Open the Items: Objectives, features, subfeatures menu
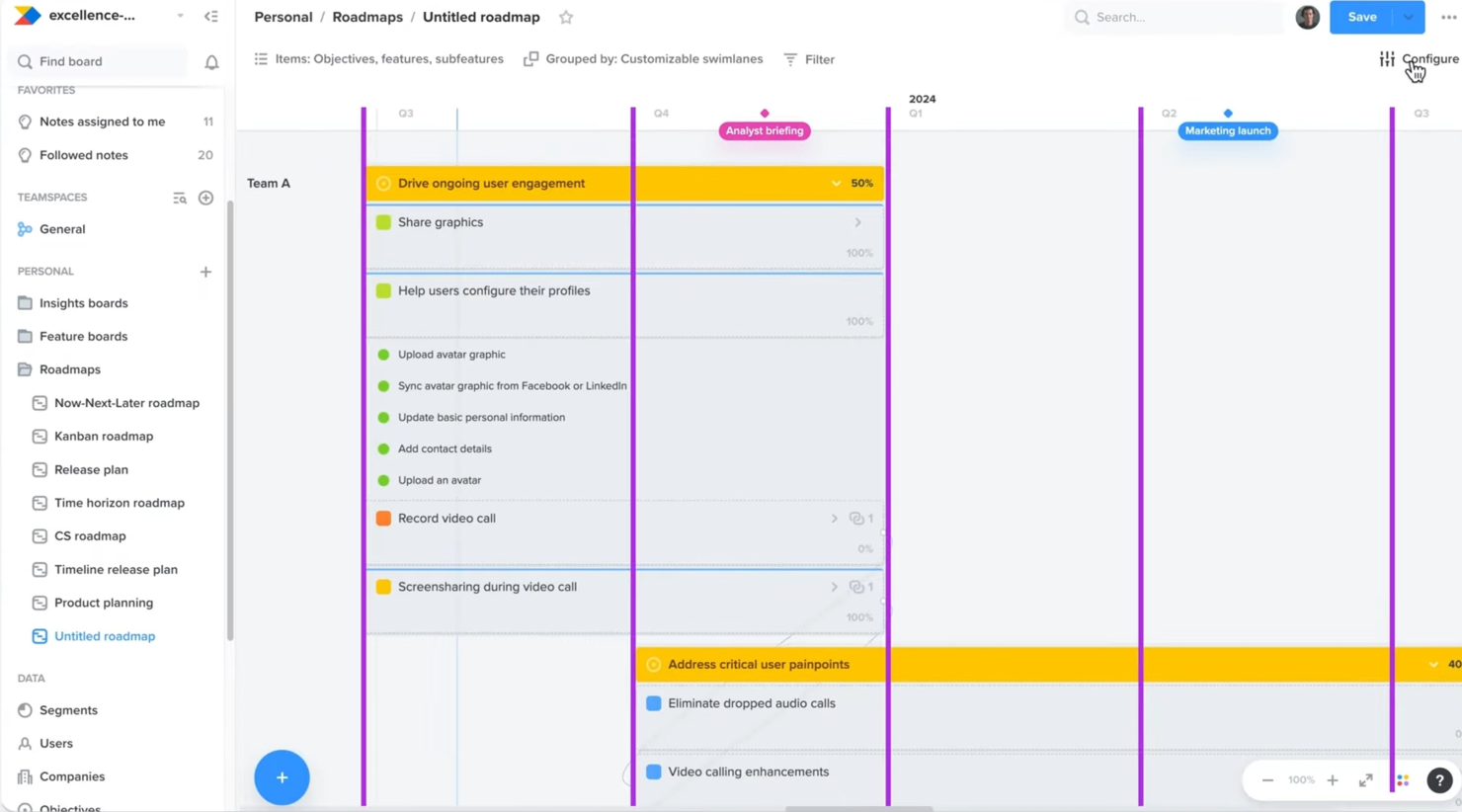 380,59
